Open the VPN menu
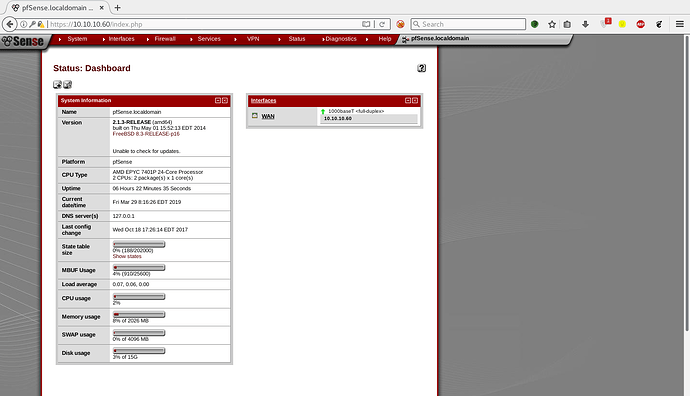Screen dimensions: 690x396 click(253, 39)
